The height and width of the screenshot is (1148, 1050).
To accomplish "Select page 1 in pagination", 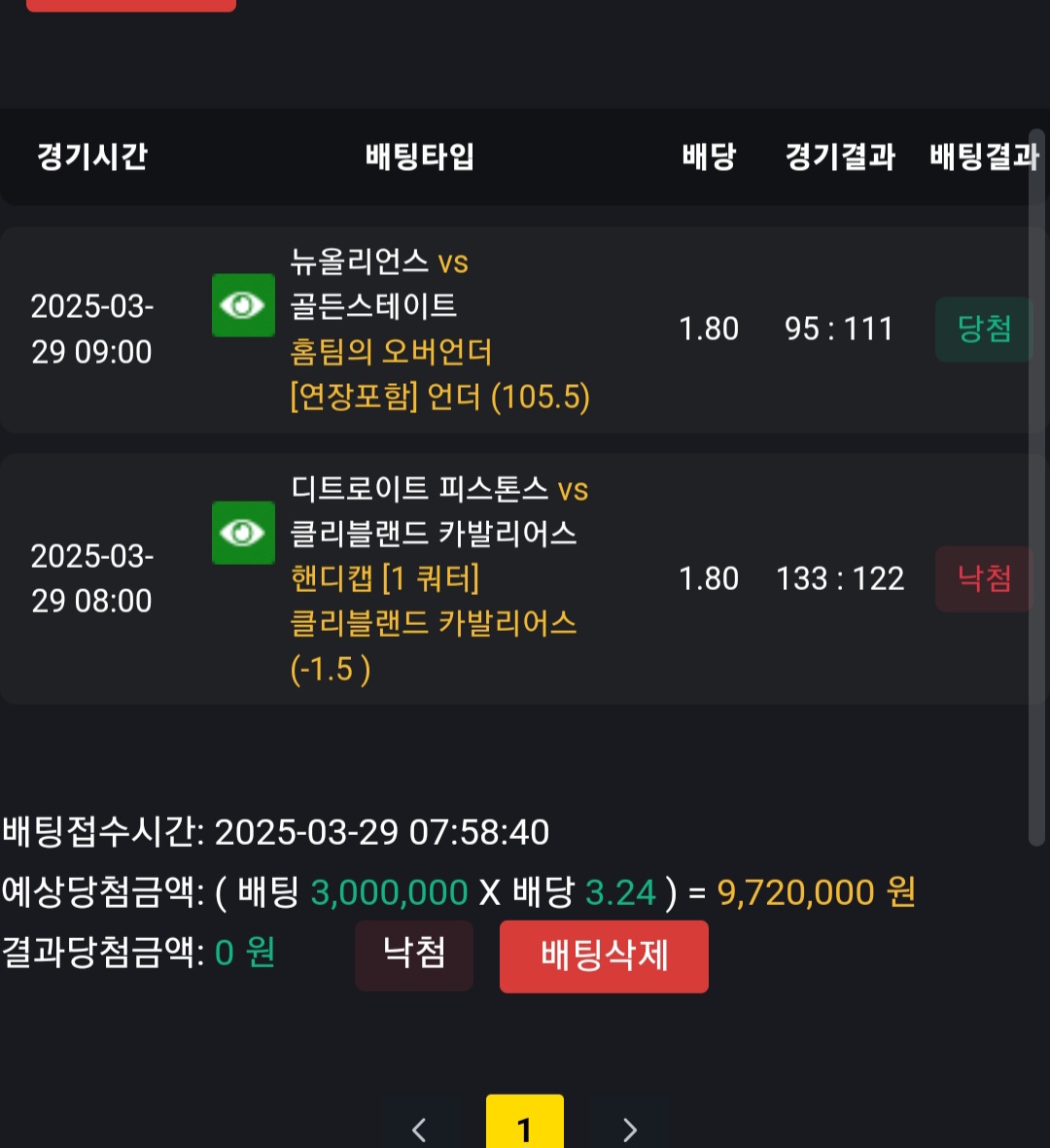I will click(x=525, y=1126).
